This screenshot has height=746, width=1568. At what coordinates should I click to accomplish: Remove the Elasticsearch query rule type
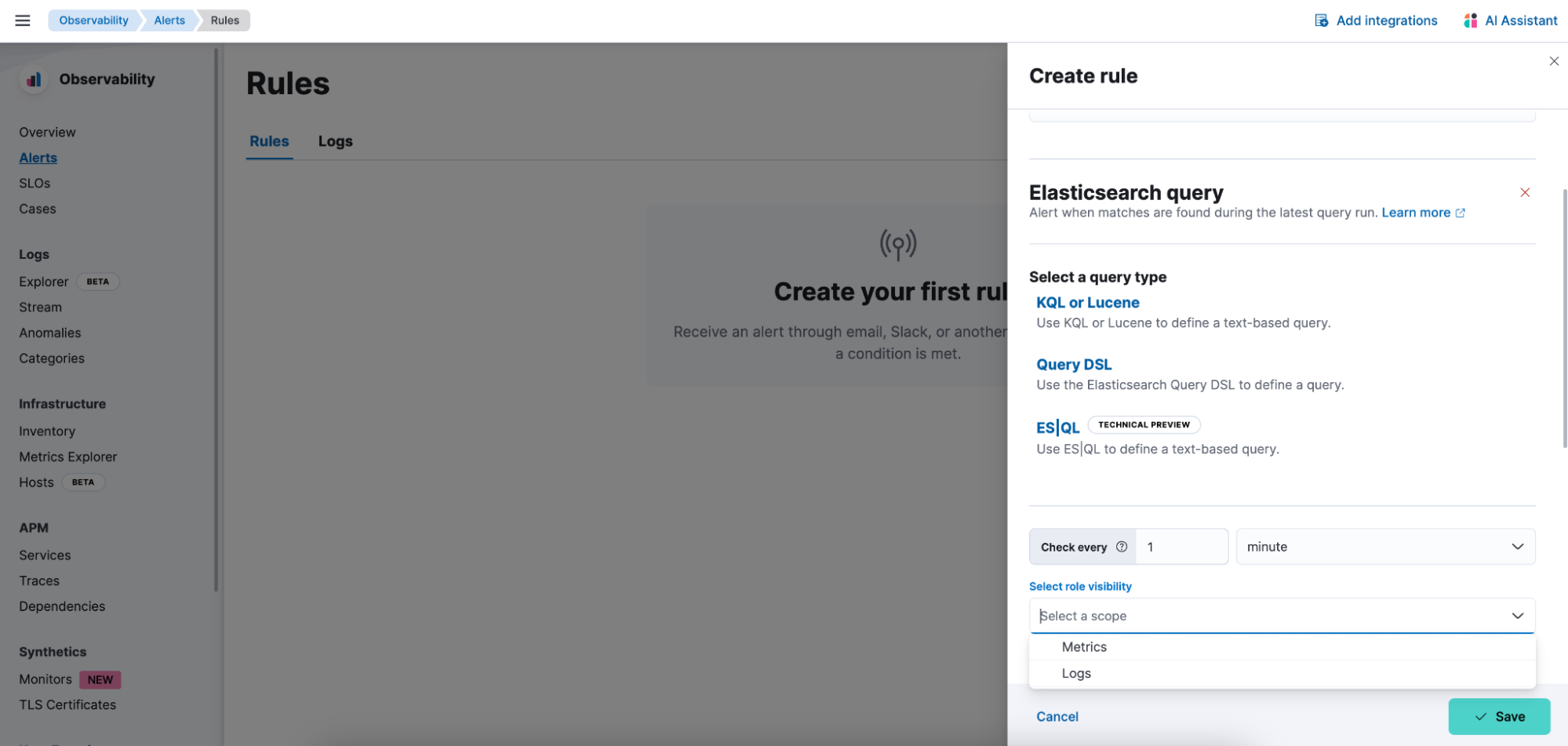(x=1525, y=192)
